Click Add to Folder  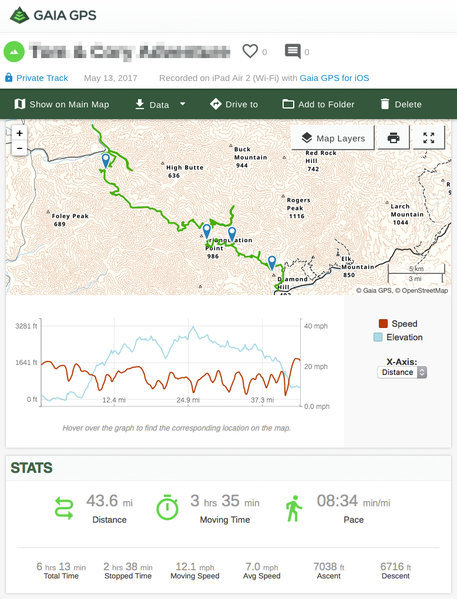tap(318, 104)
